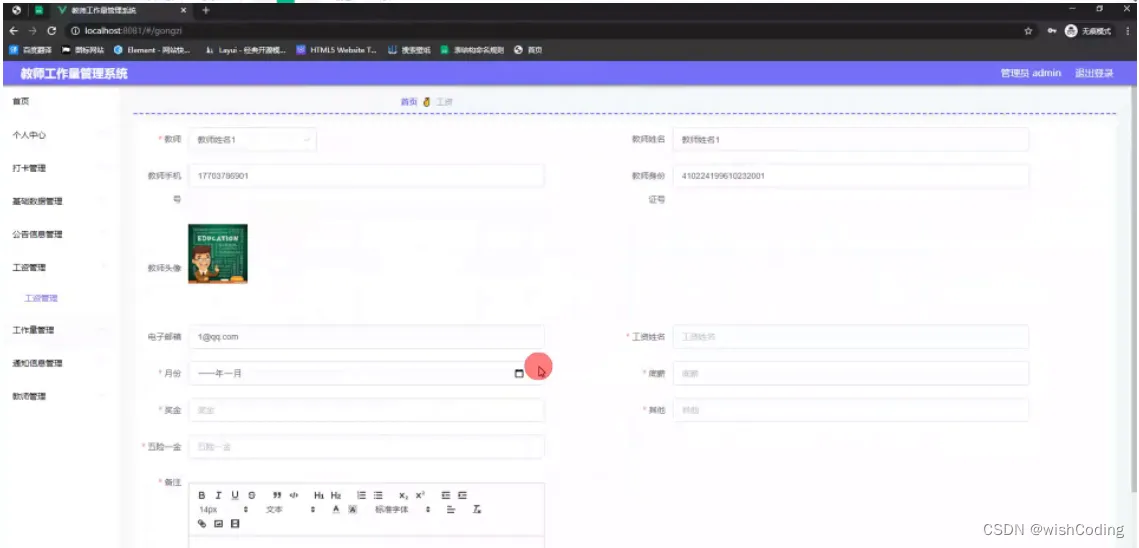Insert a code block in the editor
Screen dimensions: 1139x548
coord(294,495)
